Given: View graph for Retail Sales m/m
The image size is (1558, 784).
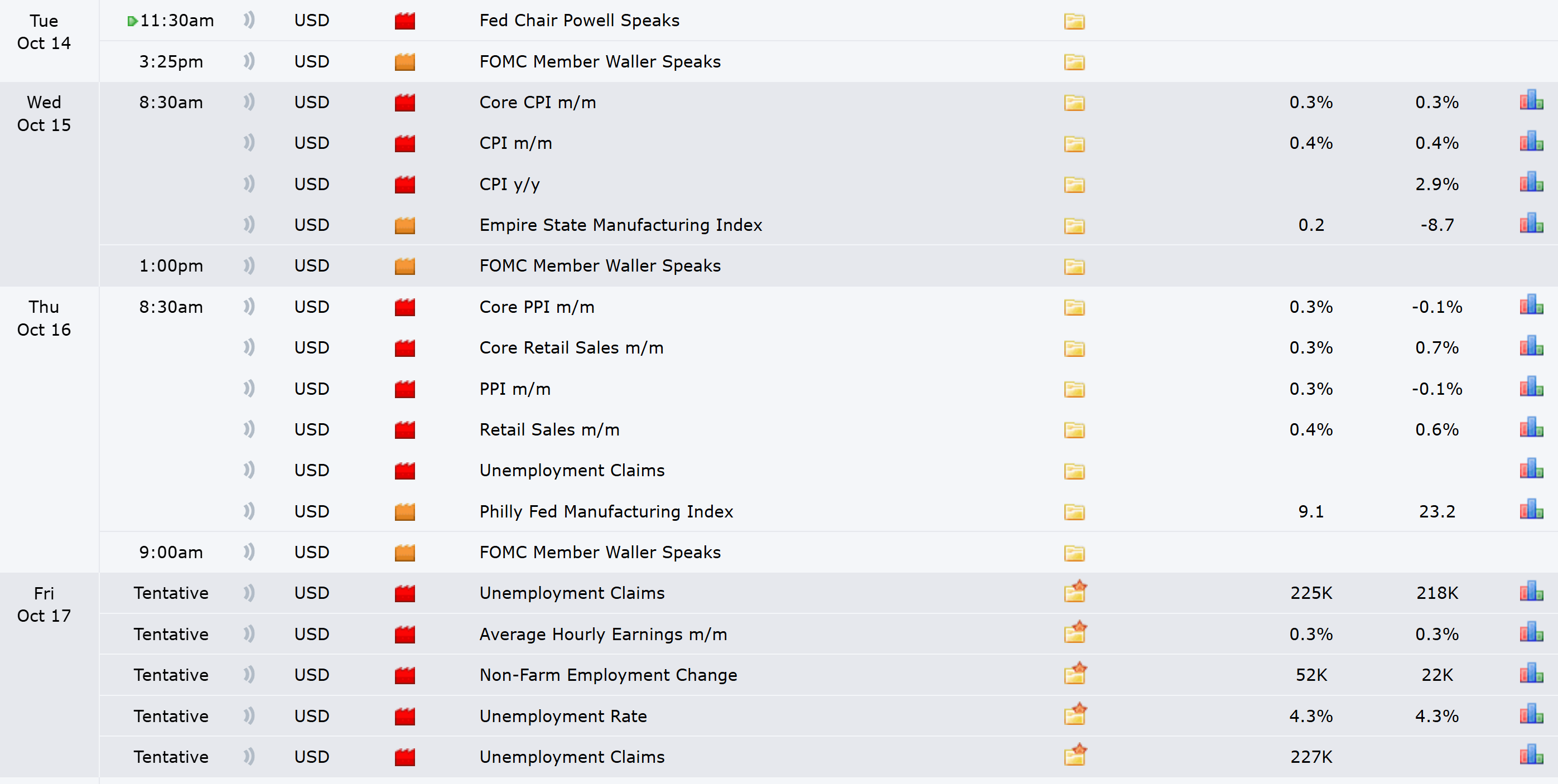Looking at the screenshot, I should point(1531,428).
